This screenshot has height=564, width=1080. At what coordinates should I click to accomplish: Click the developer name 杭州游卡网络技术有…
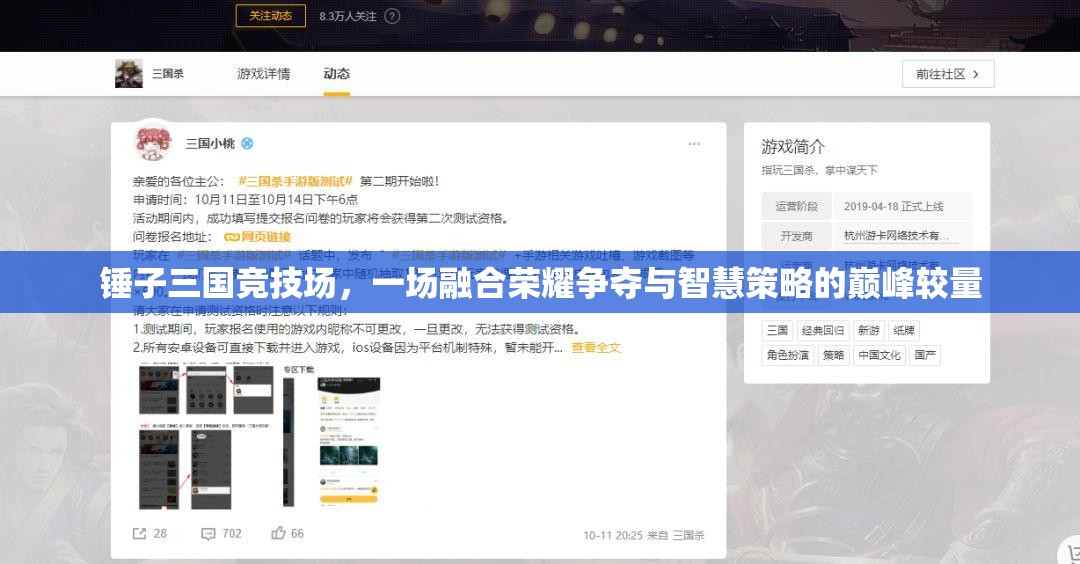(897, 236)
